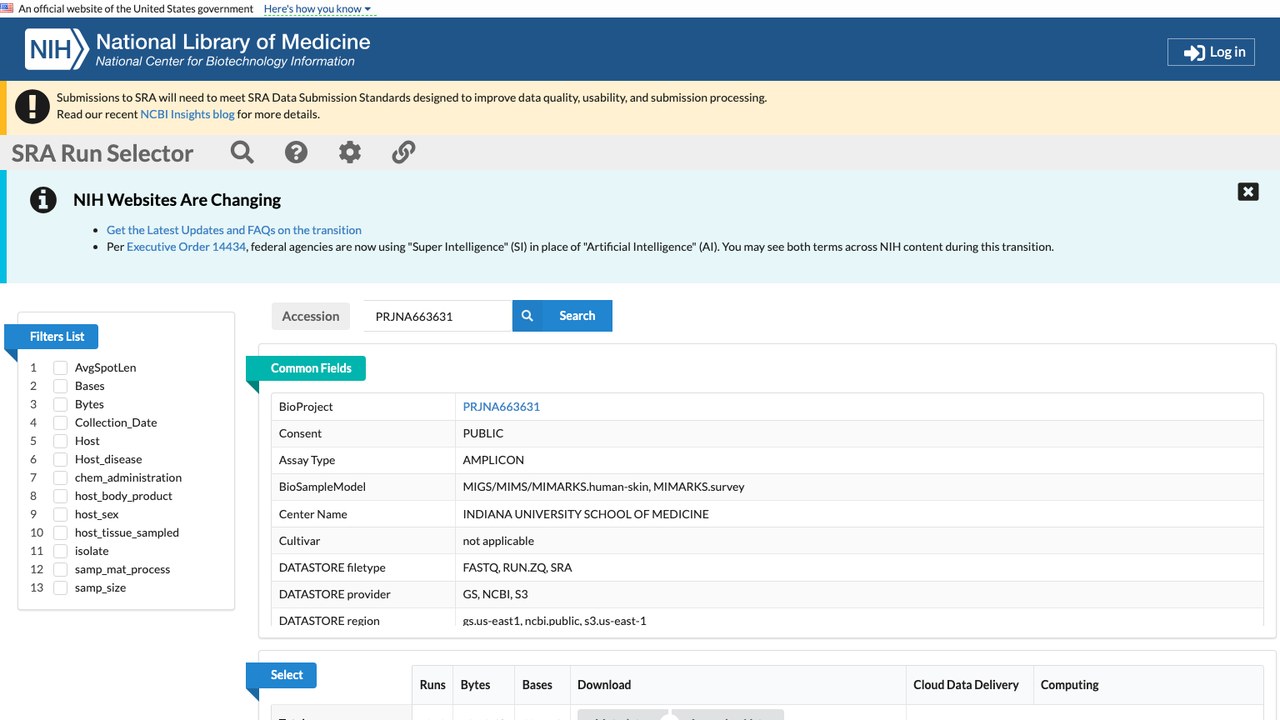Open the settings gear icon
The height and width of the screenshot is (720, 1280).
point(350,152)
